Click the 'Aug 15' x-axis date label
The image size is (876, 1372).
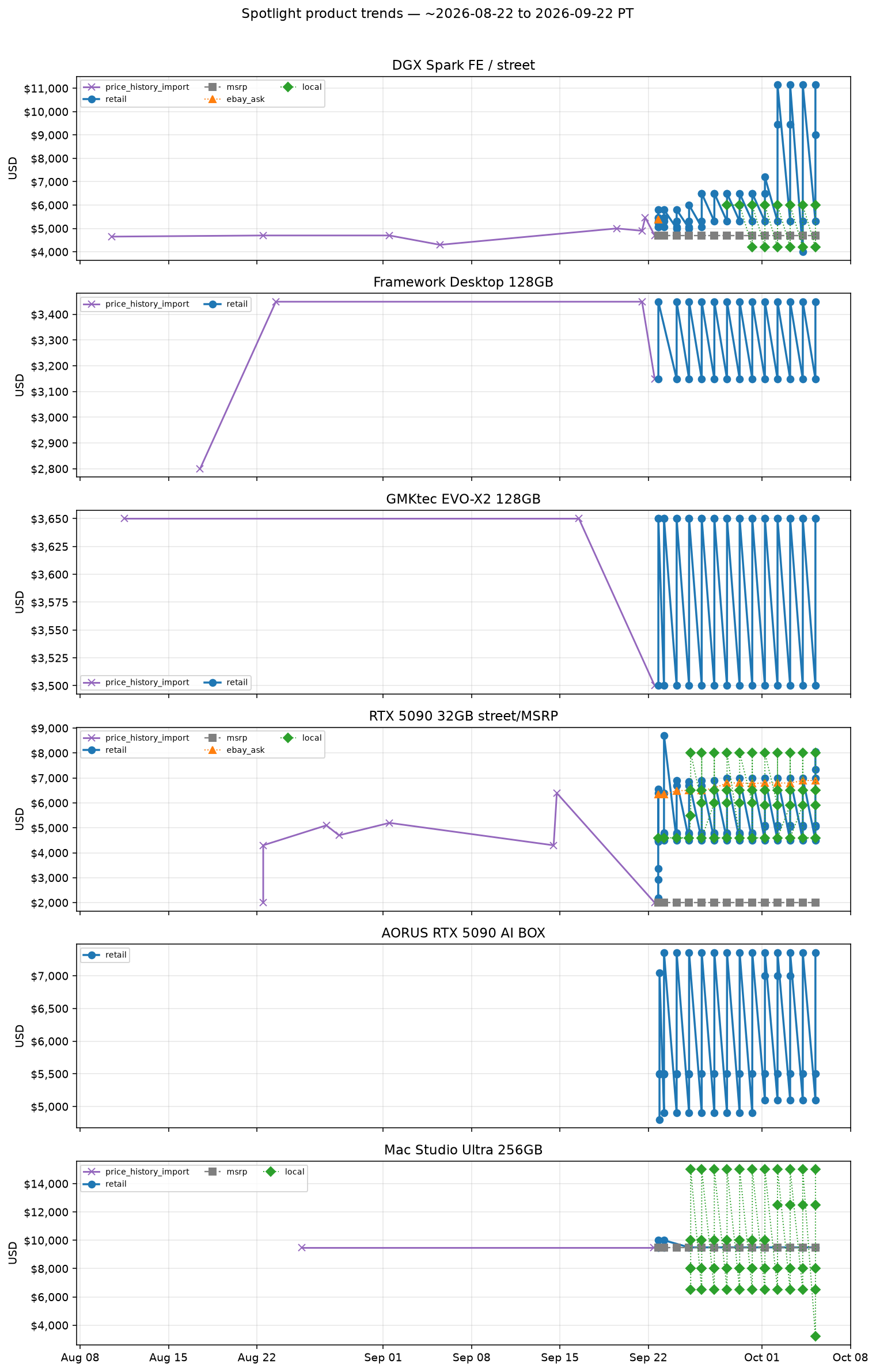(x=168, y=1358)
